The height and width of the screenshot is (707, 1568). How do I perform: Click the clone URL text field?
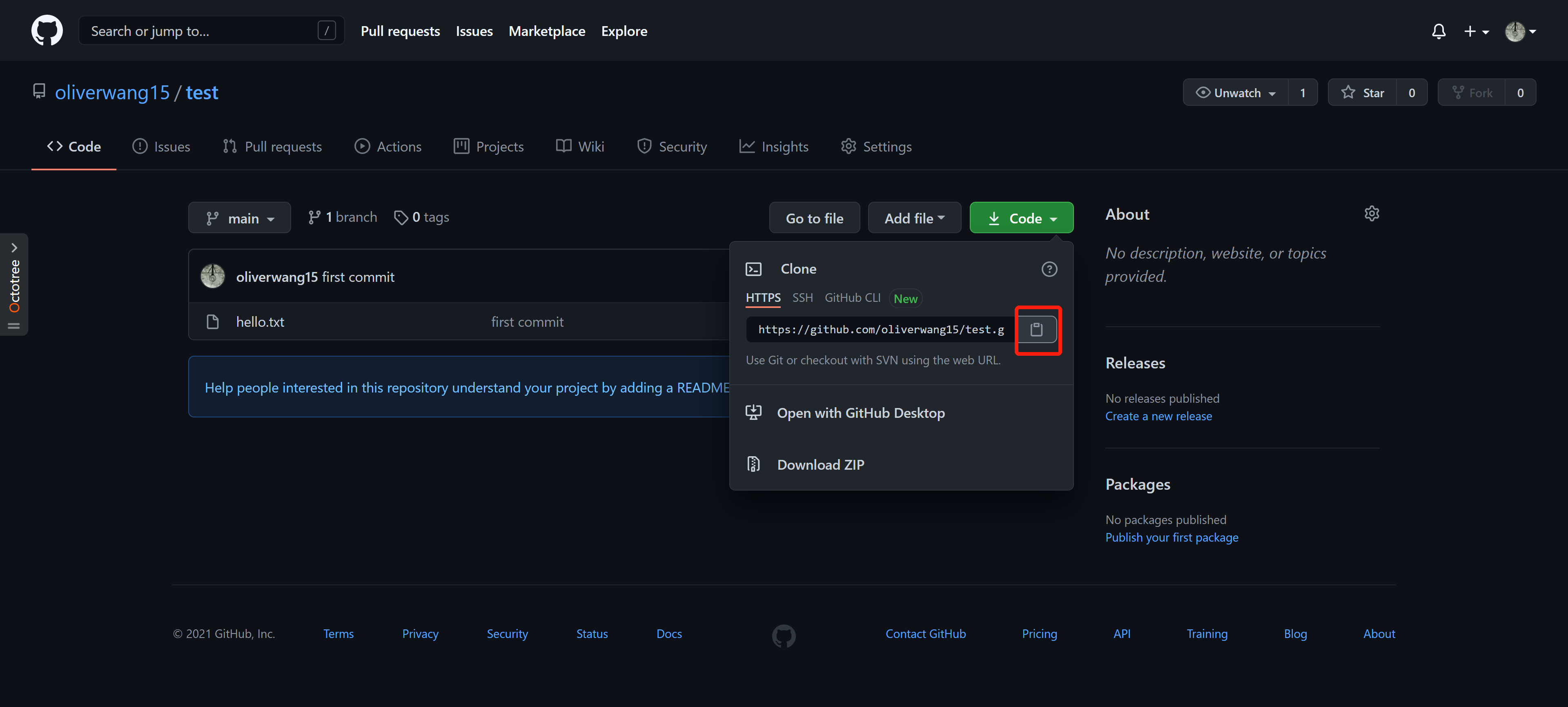coord(881,330)
